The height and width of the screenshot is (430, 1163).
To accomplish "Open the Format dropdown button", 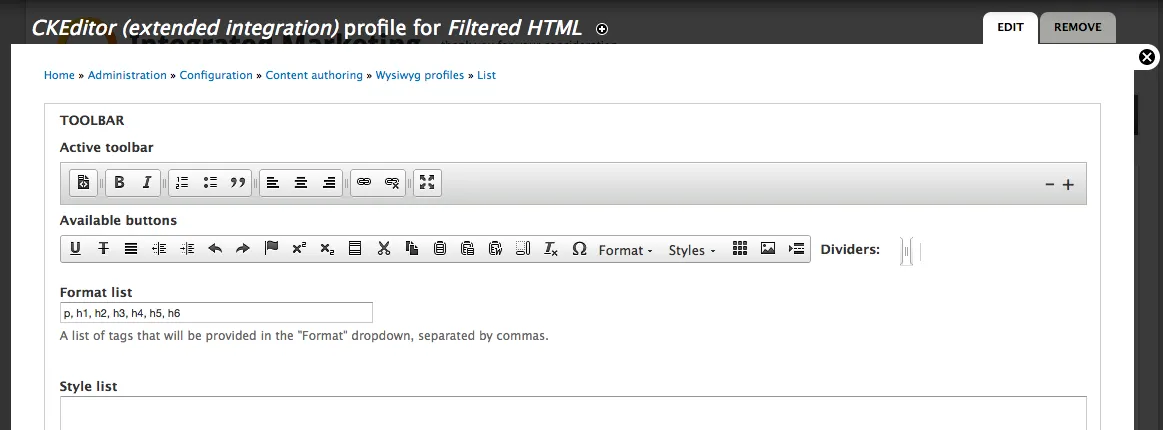I will (x=625, y=250).
